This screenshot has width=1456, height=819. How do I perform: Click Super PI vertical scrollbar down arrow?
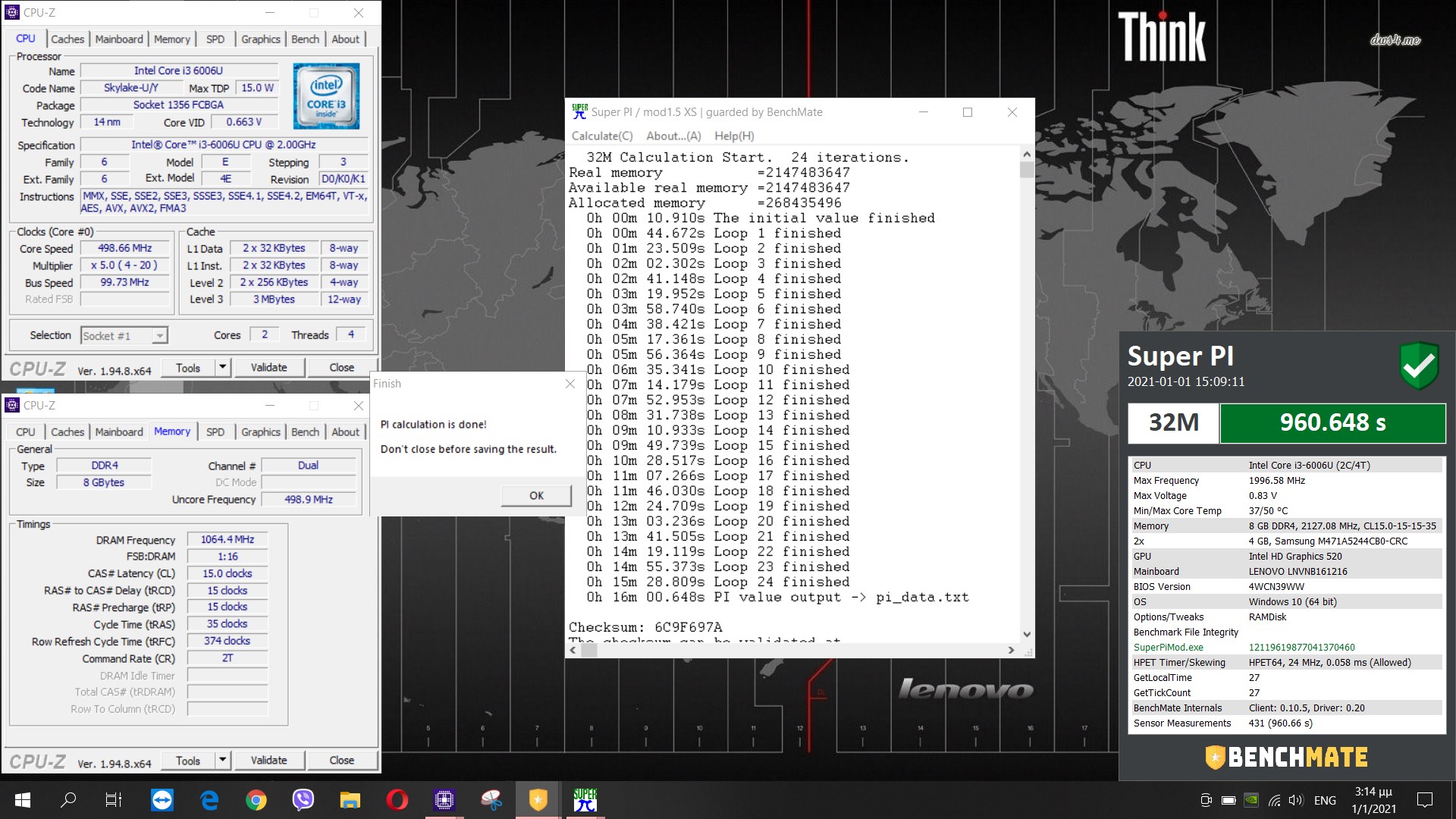1027,635
